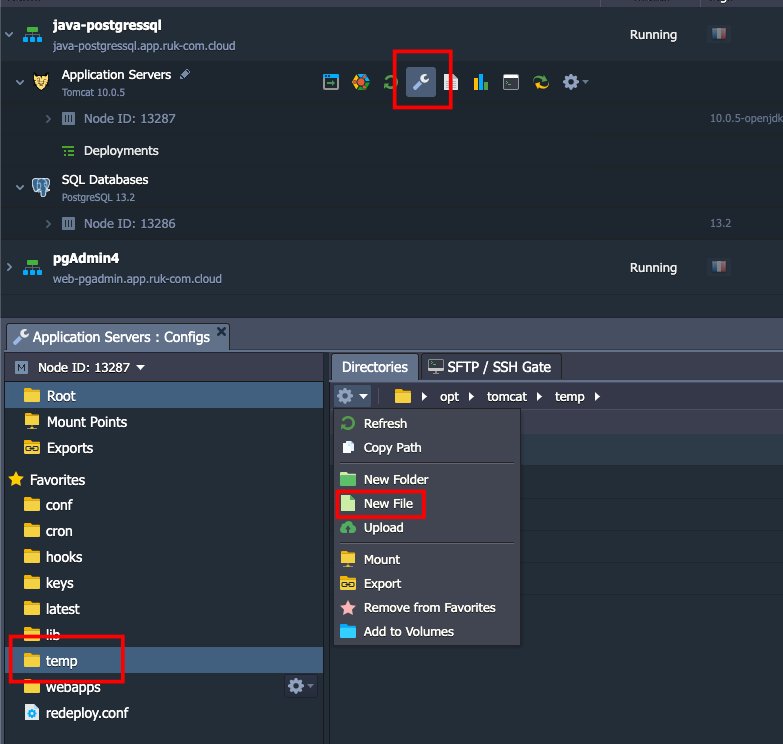Click tomcat in the breadcrumb path
The width and height of the screenshot is (783, 744).
506,396
